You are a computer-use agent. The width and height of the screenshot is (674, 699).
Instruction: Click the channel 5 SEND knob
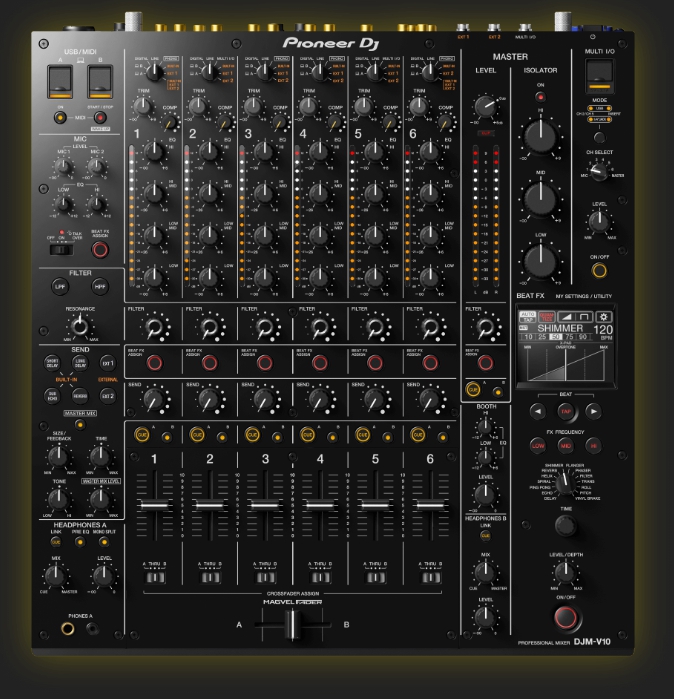point(375,399)
